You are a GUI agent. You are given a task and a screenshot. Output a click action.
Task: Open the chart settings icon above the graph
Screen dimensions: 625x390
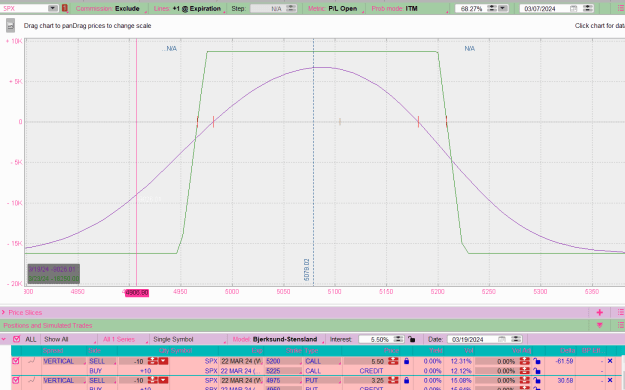10,26
